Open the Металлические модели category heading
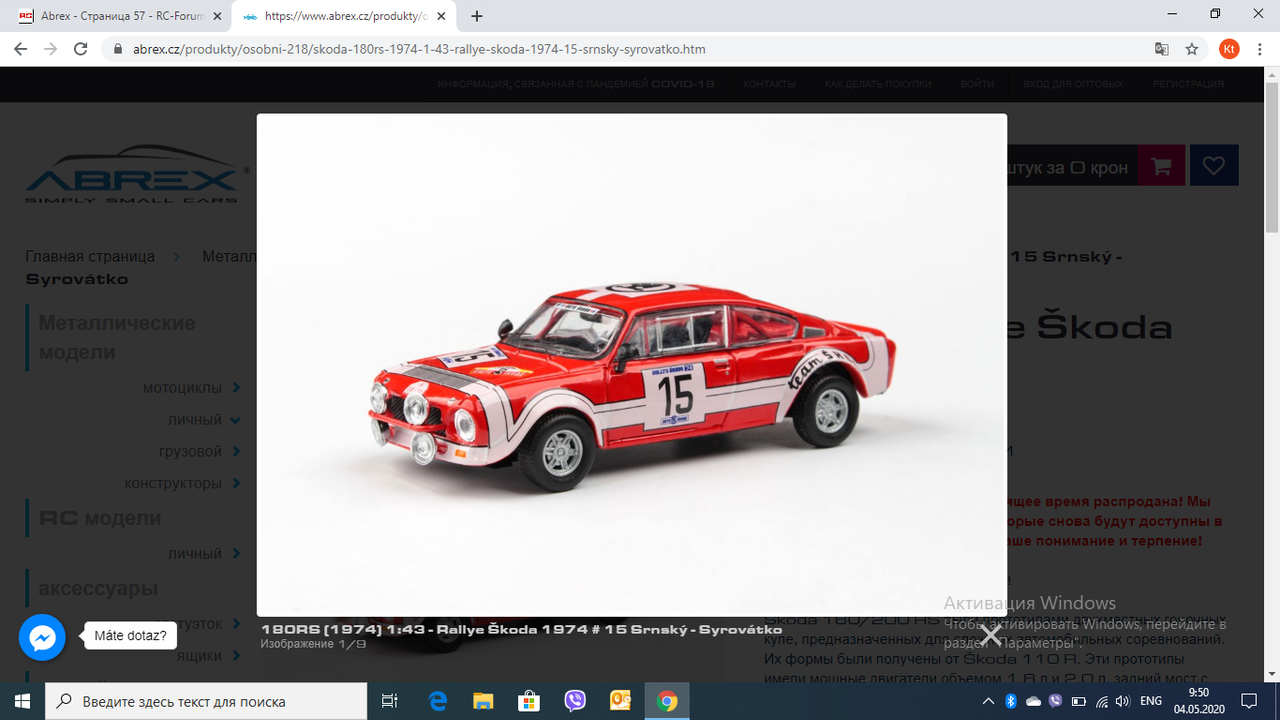1280x720 pixels. [117, 337]
